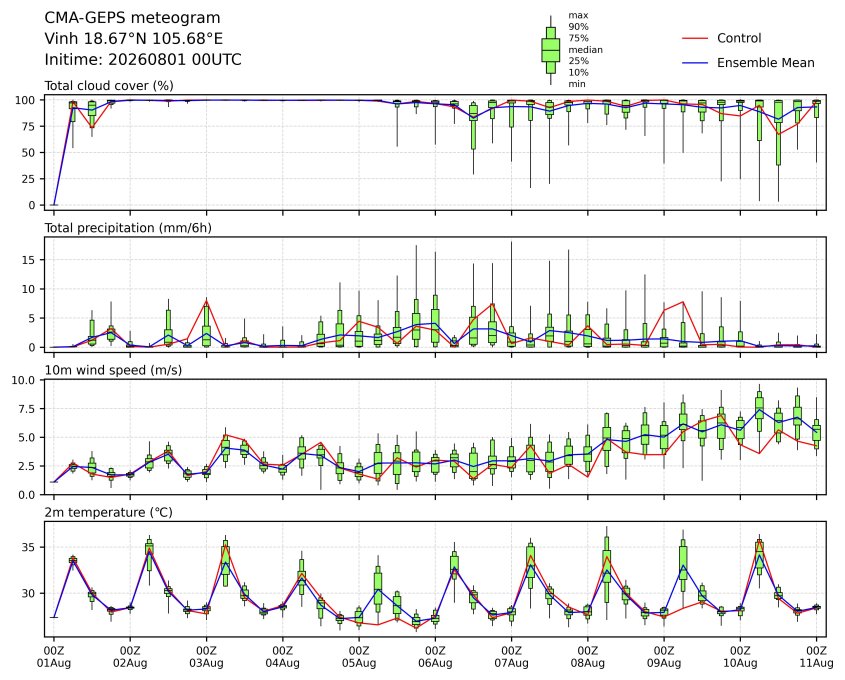This screenshot has height=680, width=845.
Task: Select the Ensemble Mean legend label
Action: [x=765, y=63]
